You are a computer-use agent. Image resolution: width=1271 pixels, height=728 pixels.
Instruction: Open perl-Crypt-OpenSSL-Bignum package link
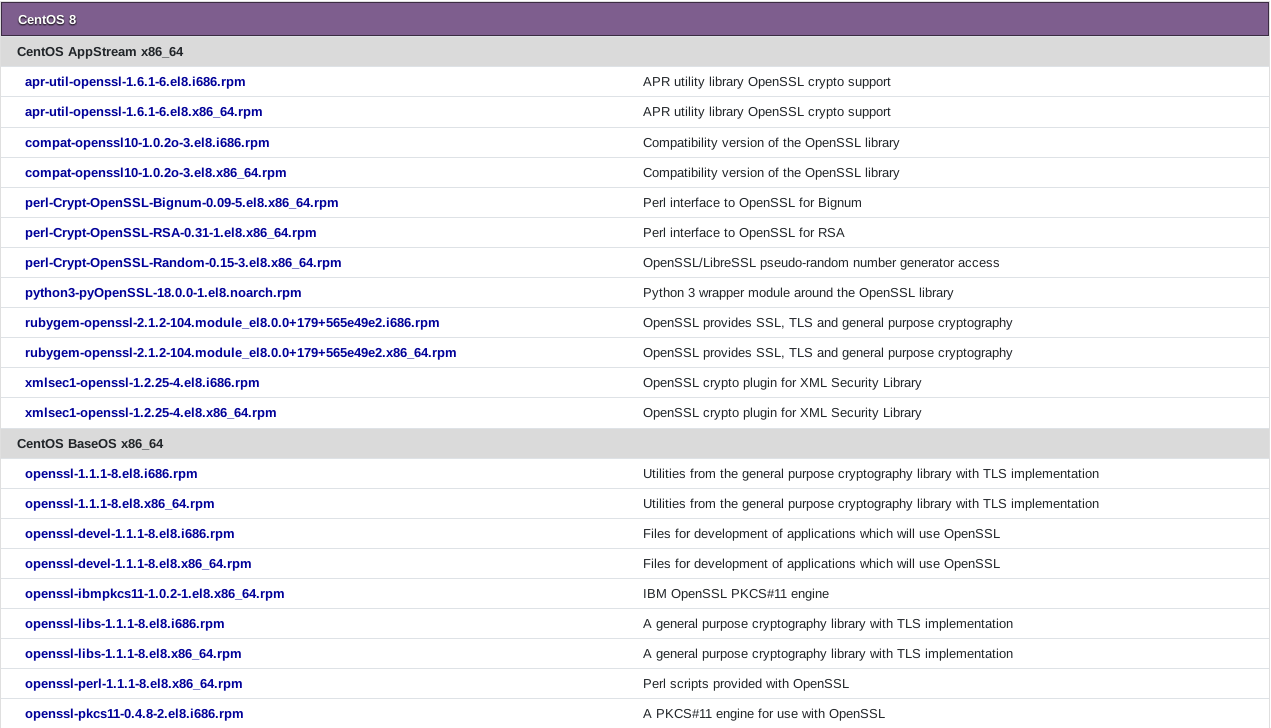[x=182, y=203]
